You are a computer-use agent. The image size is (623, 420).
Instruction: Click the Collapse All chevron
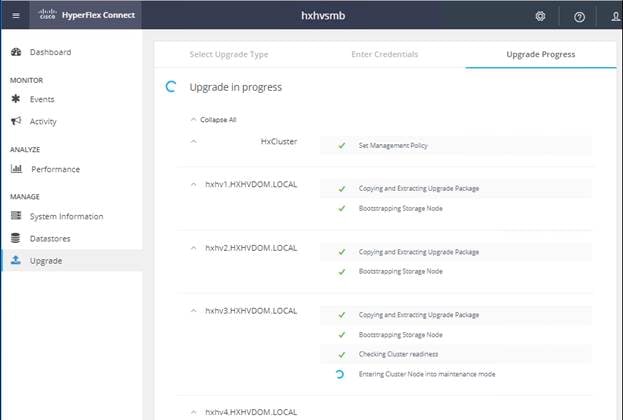pos(193,120)
